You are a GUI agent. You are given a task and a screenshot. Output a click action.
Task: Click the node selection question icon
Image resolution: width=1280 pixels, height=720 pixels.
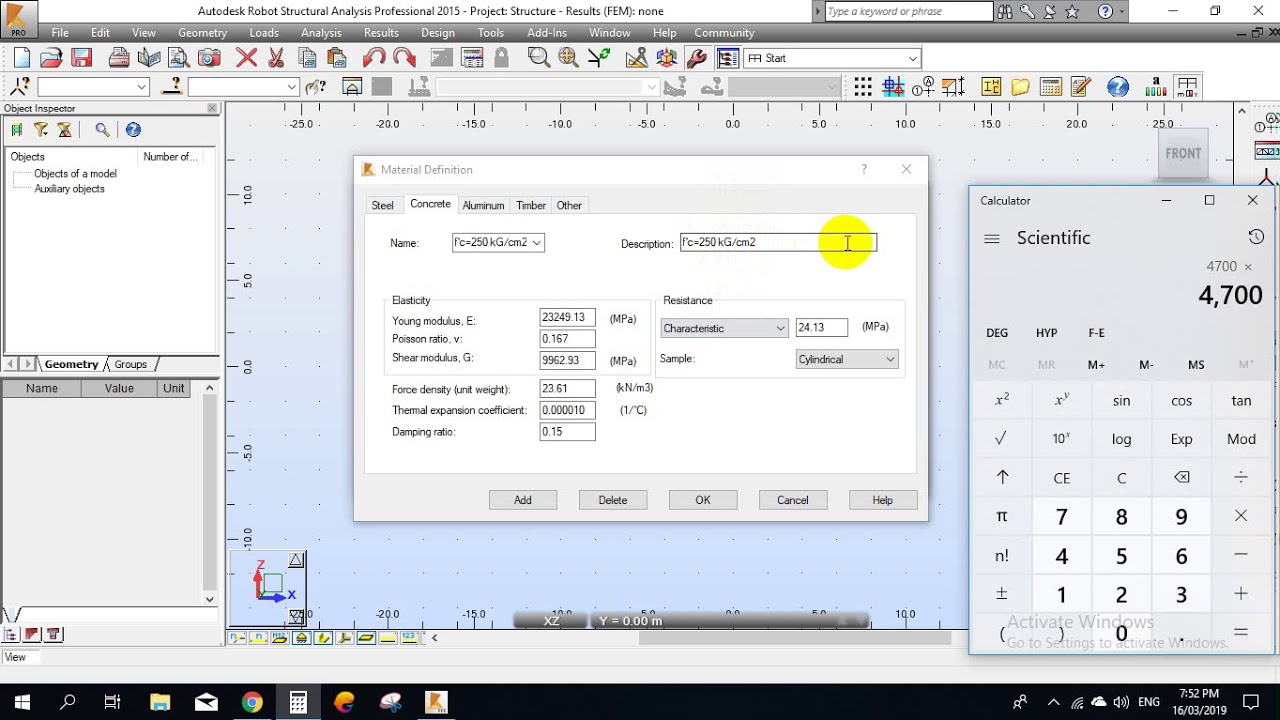pyautogui.click(x=20, y=87)
